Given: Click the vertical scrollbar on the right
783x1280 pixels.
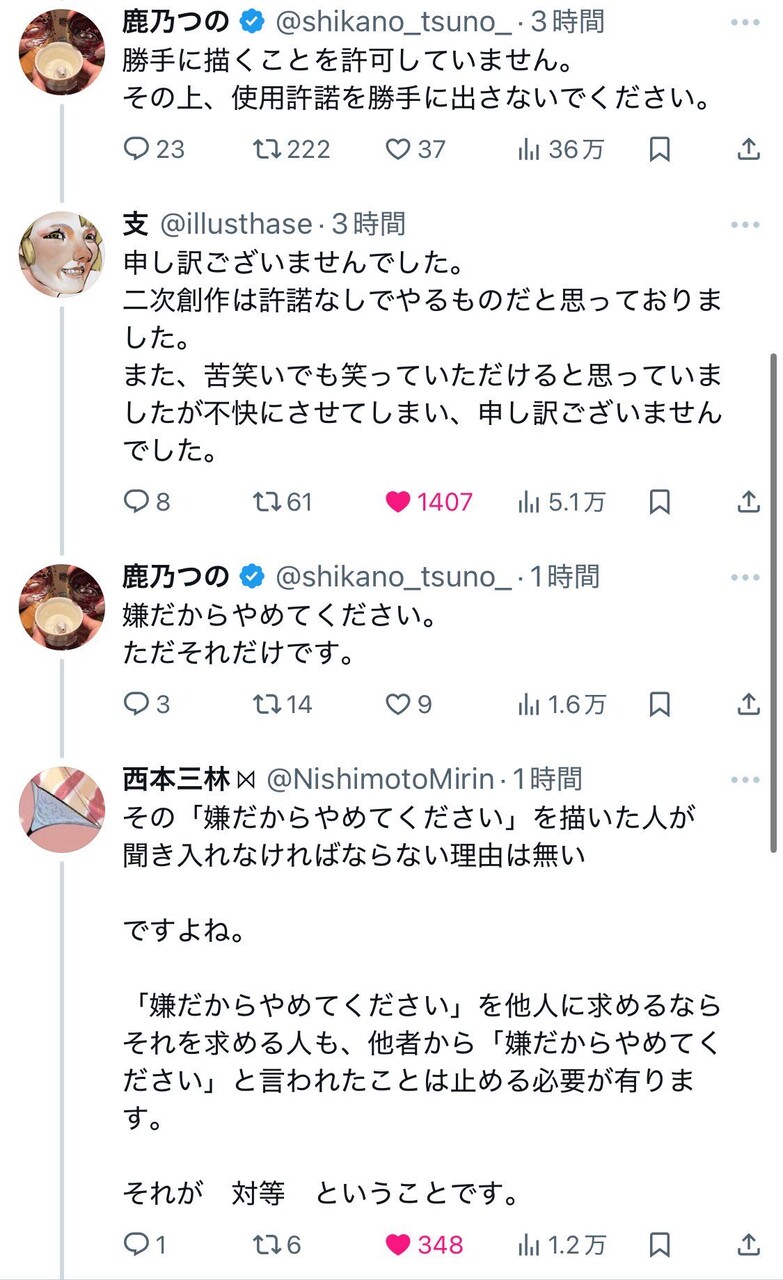Looking at the screenshot, I should (x=773, y=600).
